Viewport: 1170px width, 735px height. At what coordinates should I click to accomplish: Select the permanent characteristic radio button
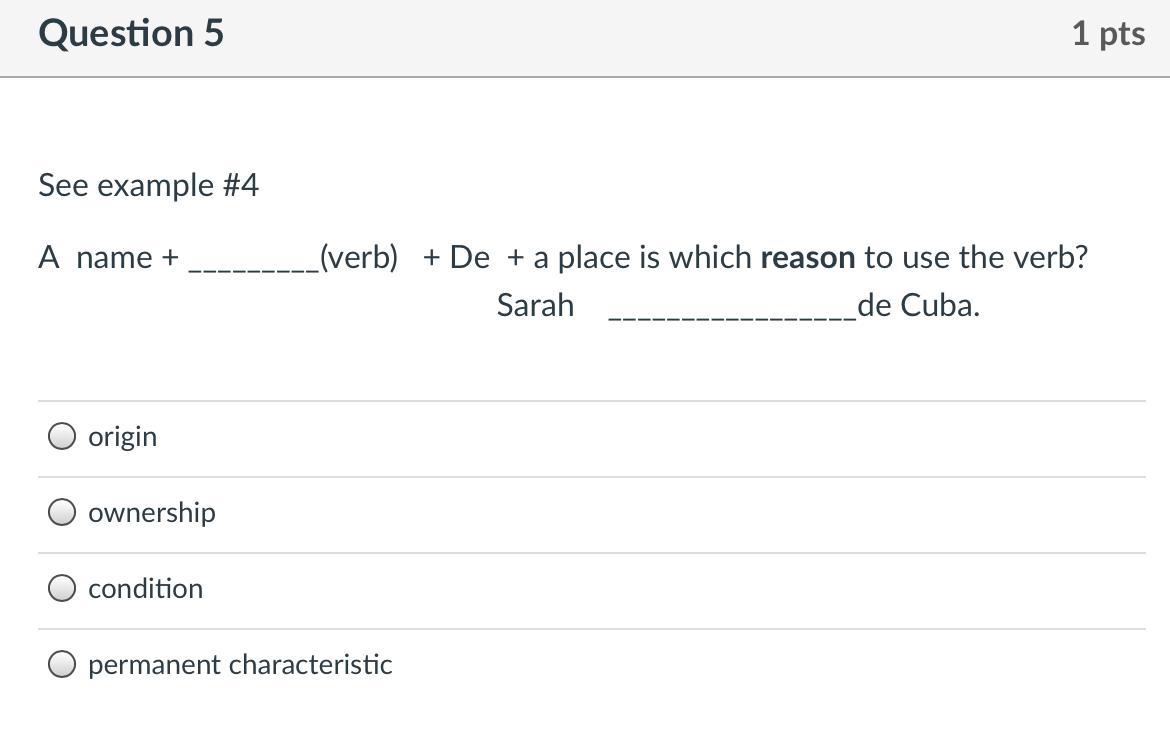62,664
